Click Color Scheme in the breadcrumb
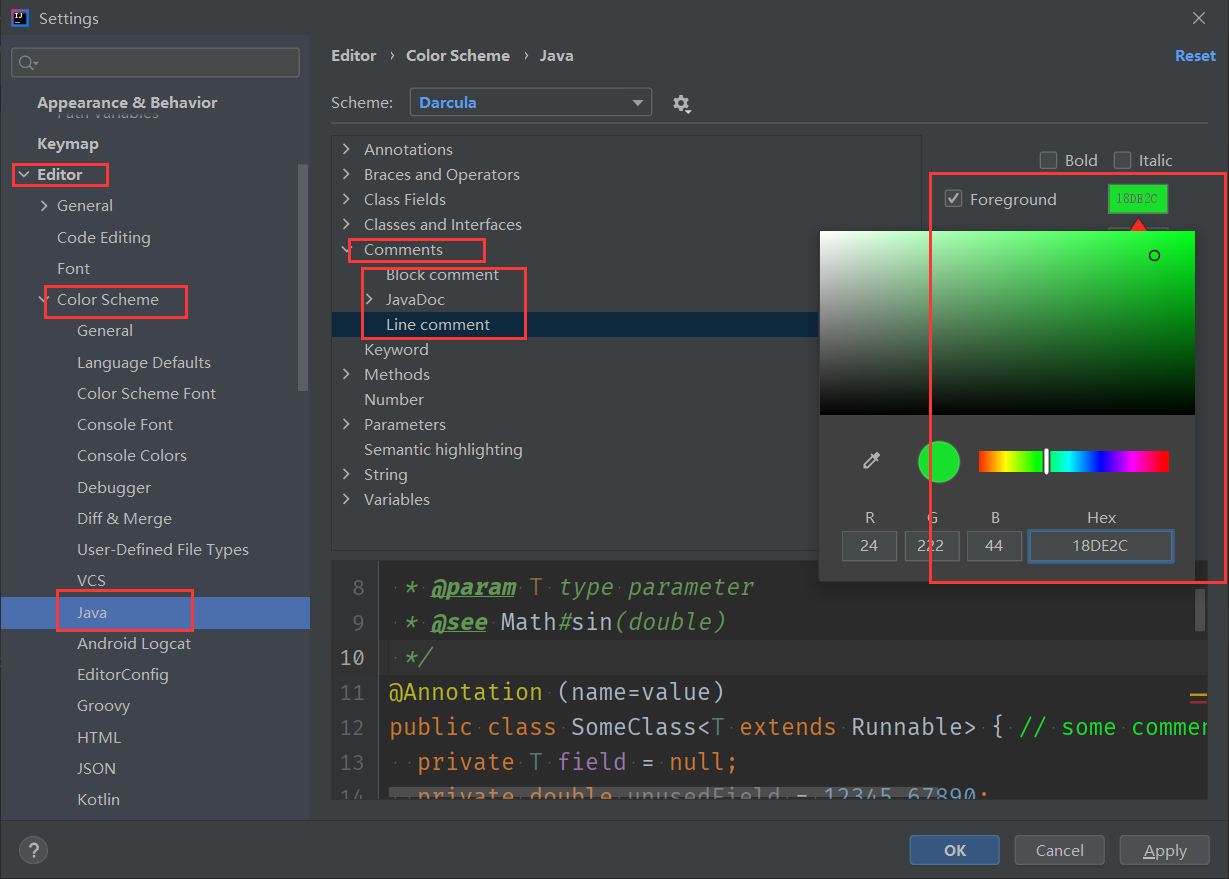1229x879 pixels. [458, 56]
